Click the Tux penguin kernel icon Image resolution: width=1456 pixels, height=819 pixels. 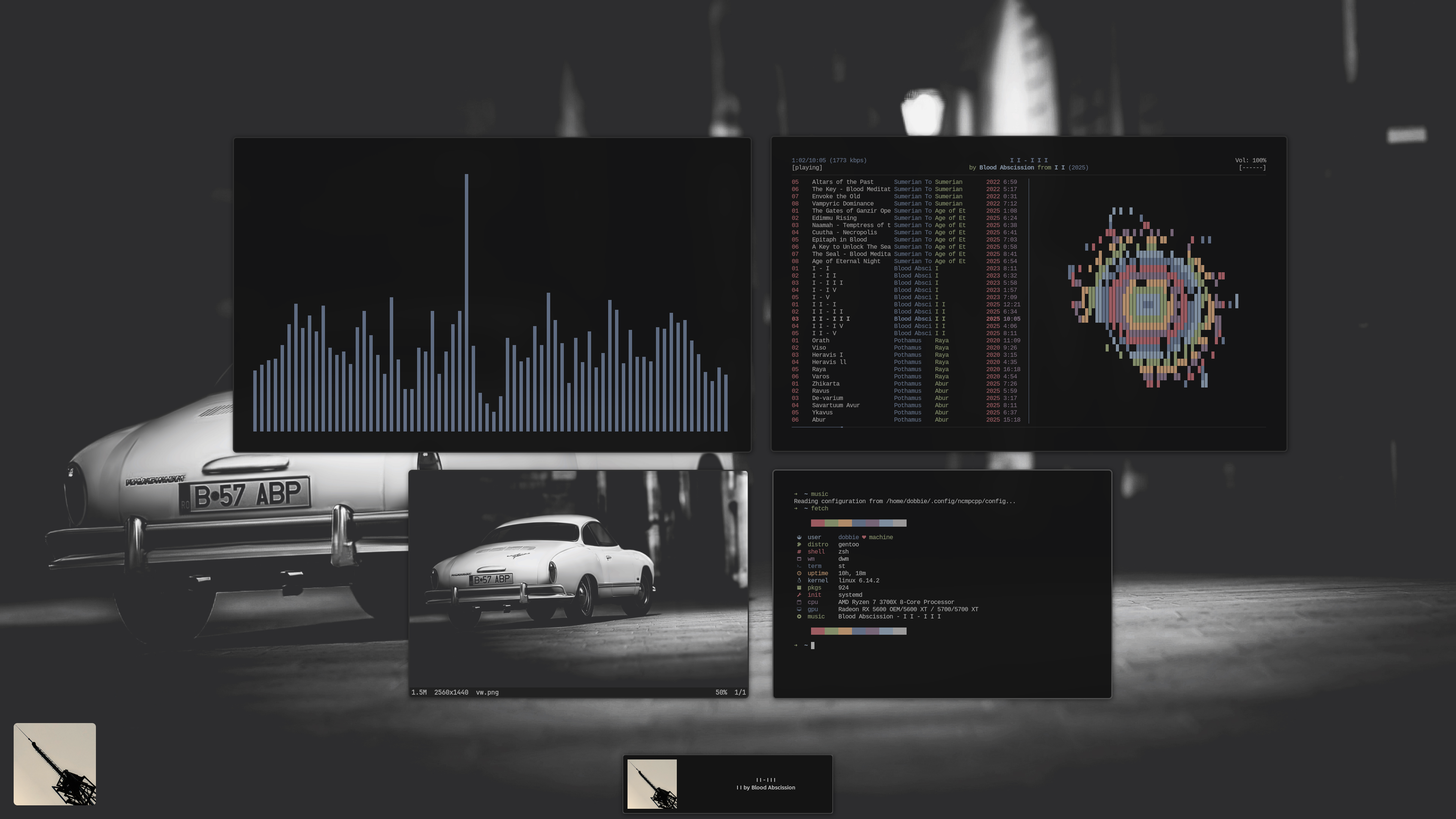pyautogui.click(x=799, y=581)
